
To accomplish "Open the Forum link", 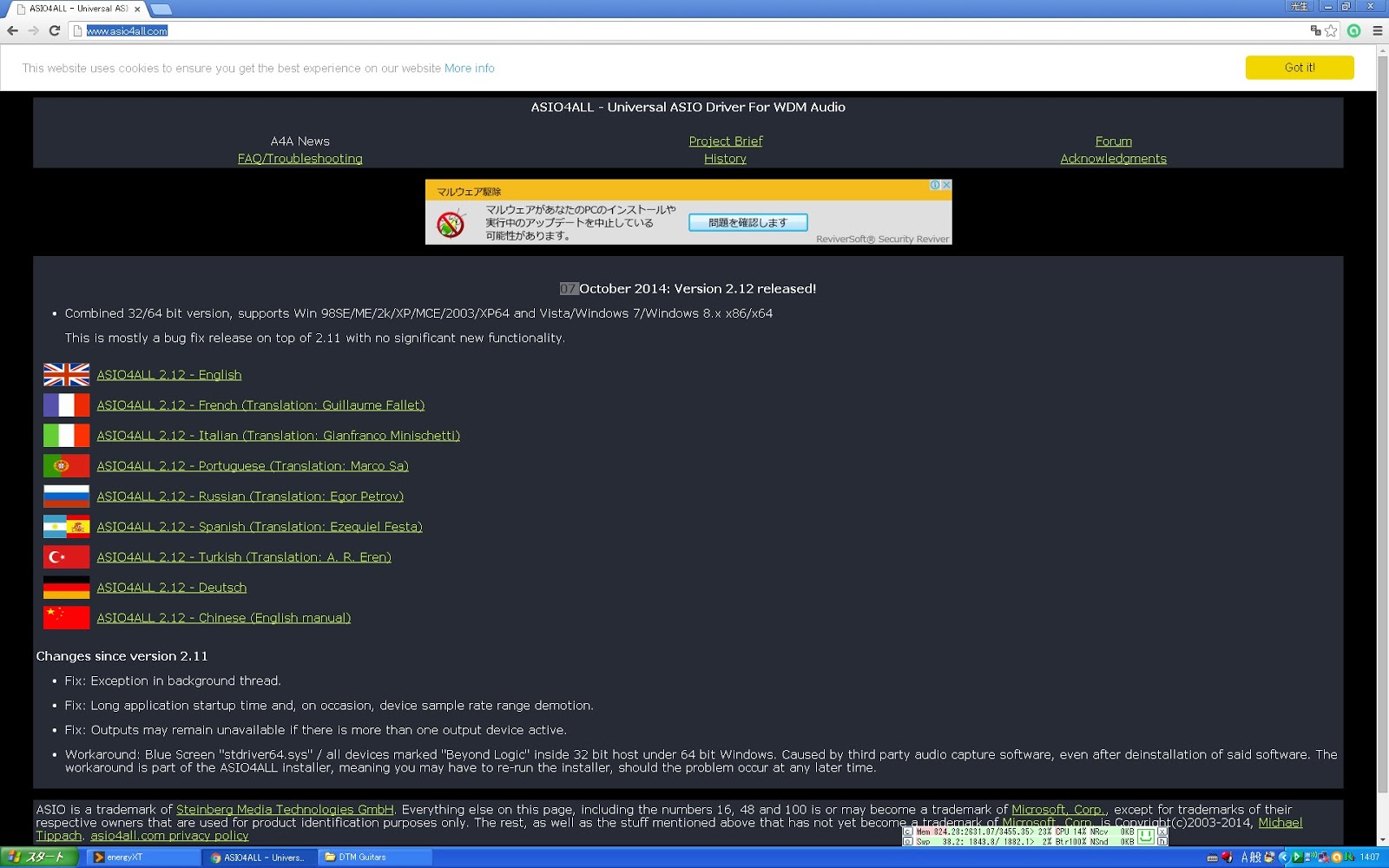I will click(x=1114, y=141).
